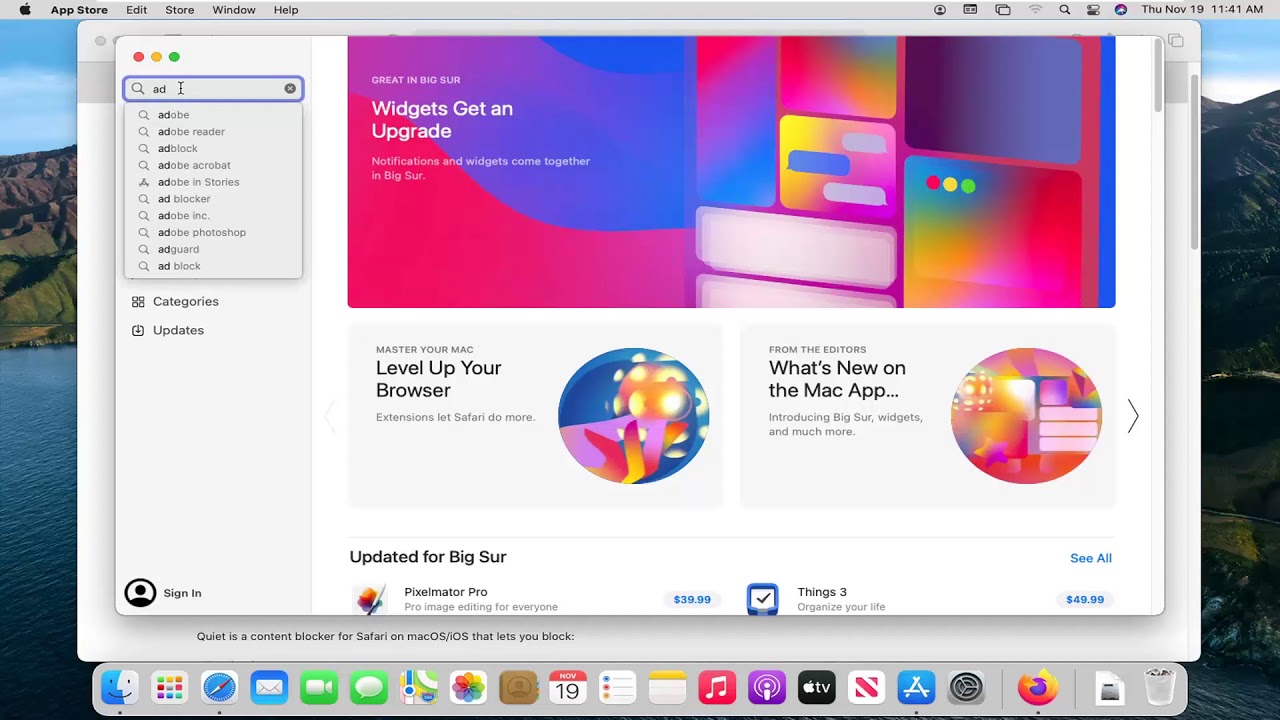Clear the search field text
The image size is (1280, 720).
coord(290,89)
